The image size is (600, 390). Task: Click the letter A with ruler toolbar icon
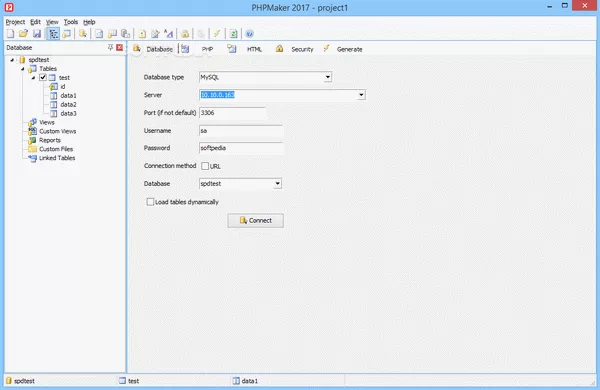[169, 34]
